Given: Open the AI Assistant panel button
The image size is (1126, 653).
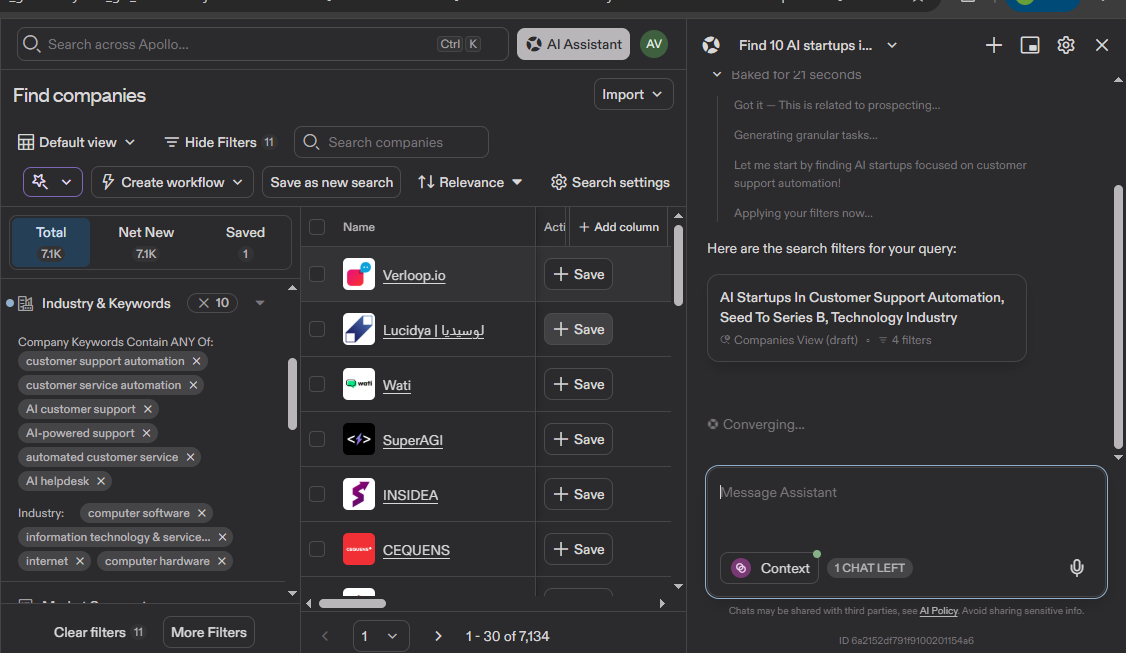Looking at the screenshot, I should coord(573,44).
